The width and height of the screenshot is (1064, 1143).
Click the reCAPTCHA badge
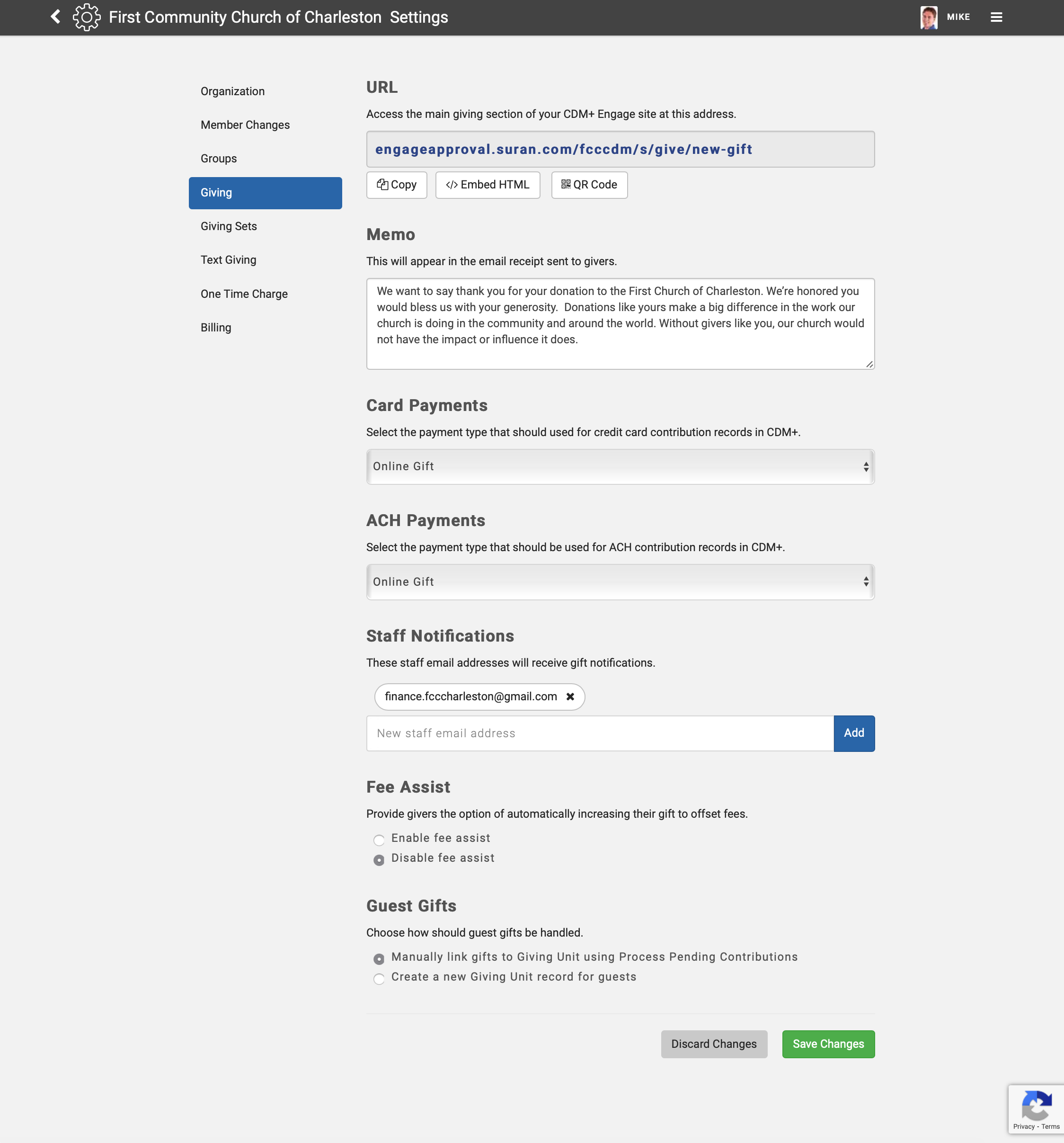tap(1036, 1108)
